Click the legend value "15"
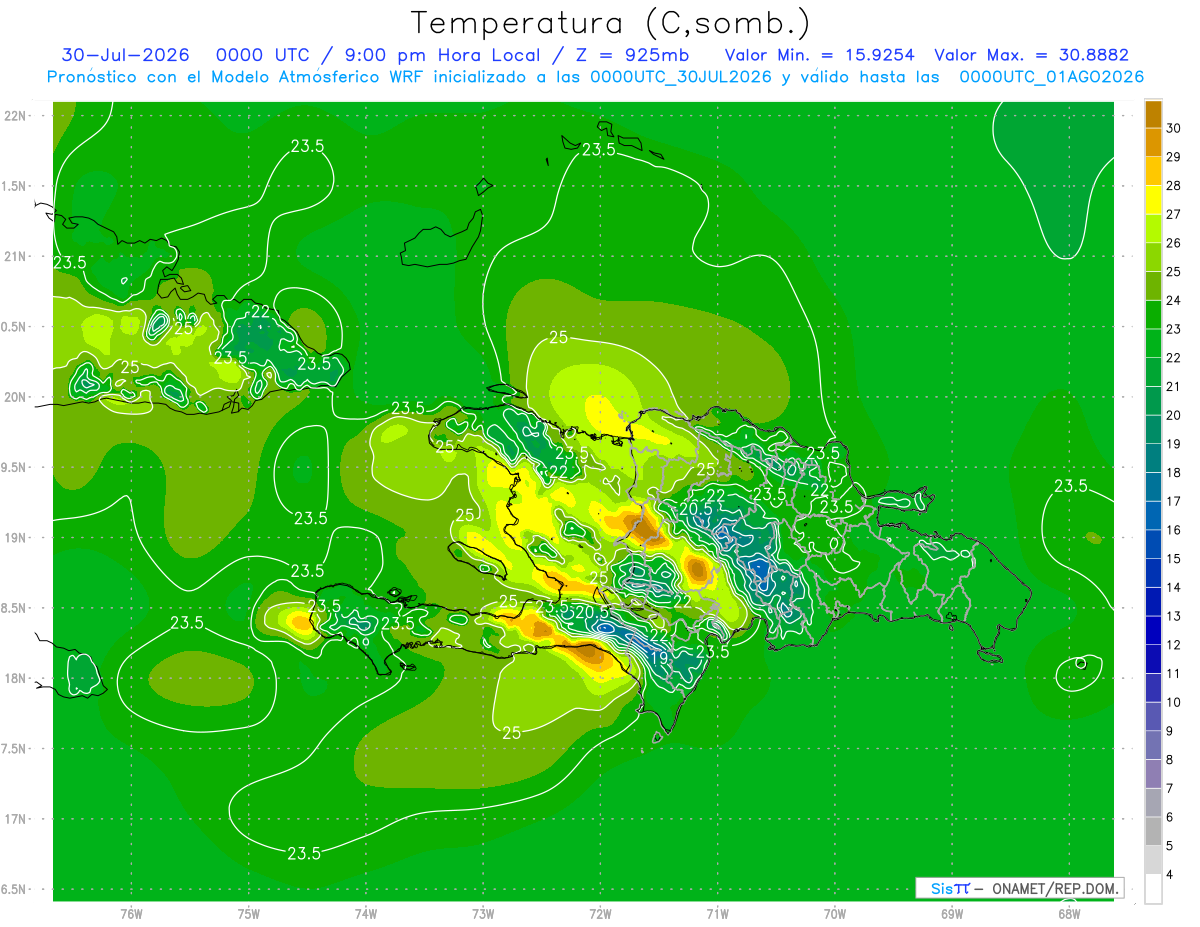 click(1174, 558)
